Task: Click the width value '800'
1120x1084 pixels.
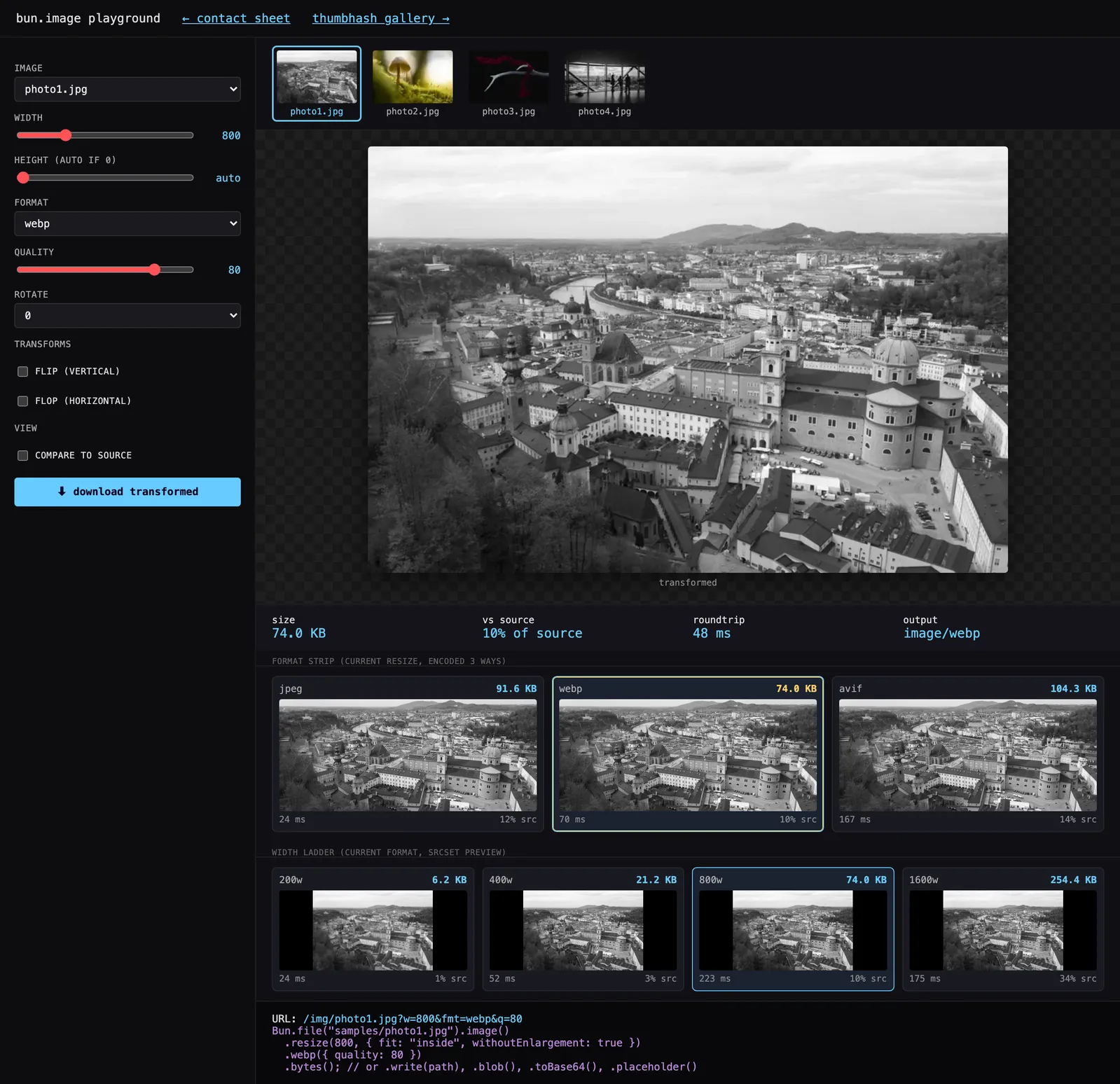Action: (x=231, y=136)
